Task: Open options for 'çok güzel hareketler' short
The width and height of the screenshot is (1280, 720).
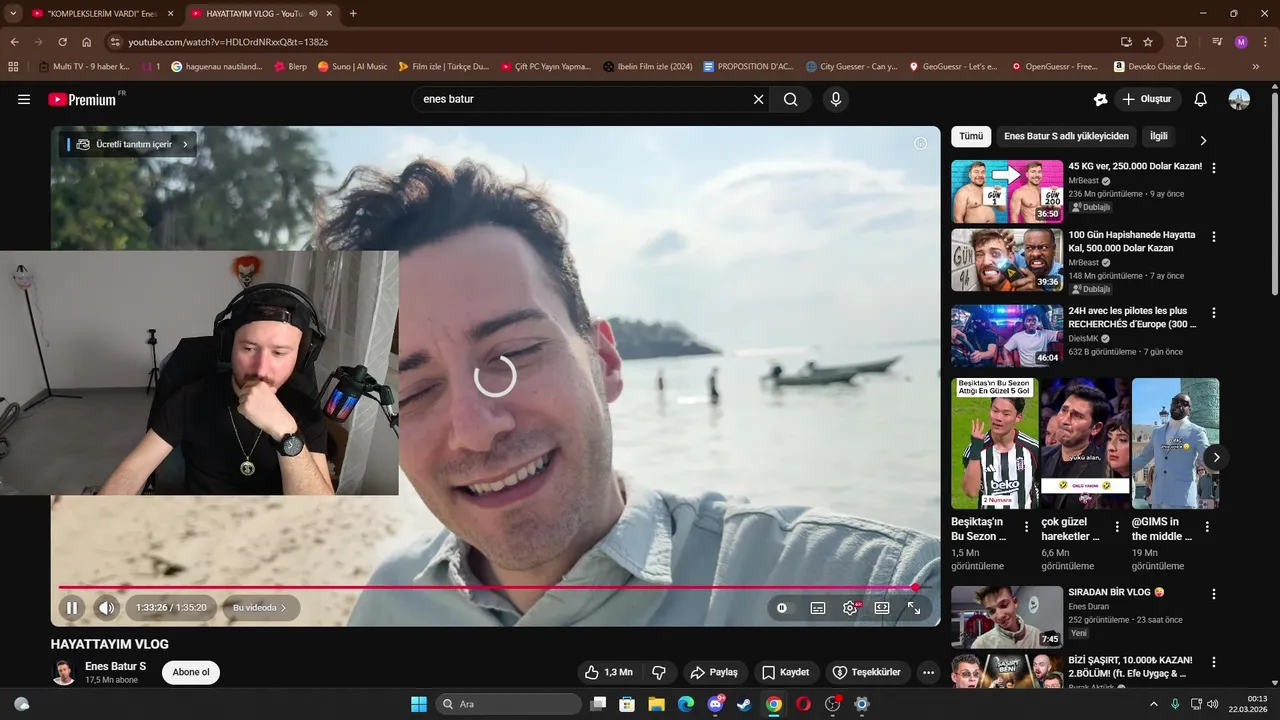Action: (1117, 527)
